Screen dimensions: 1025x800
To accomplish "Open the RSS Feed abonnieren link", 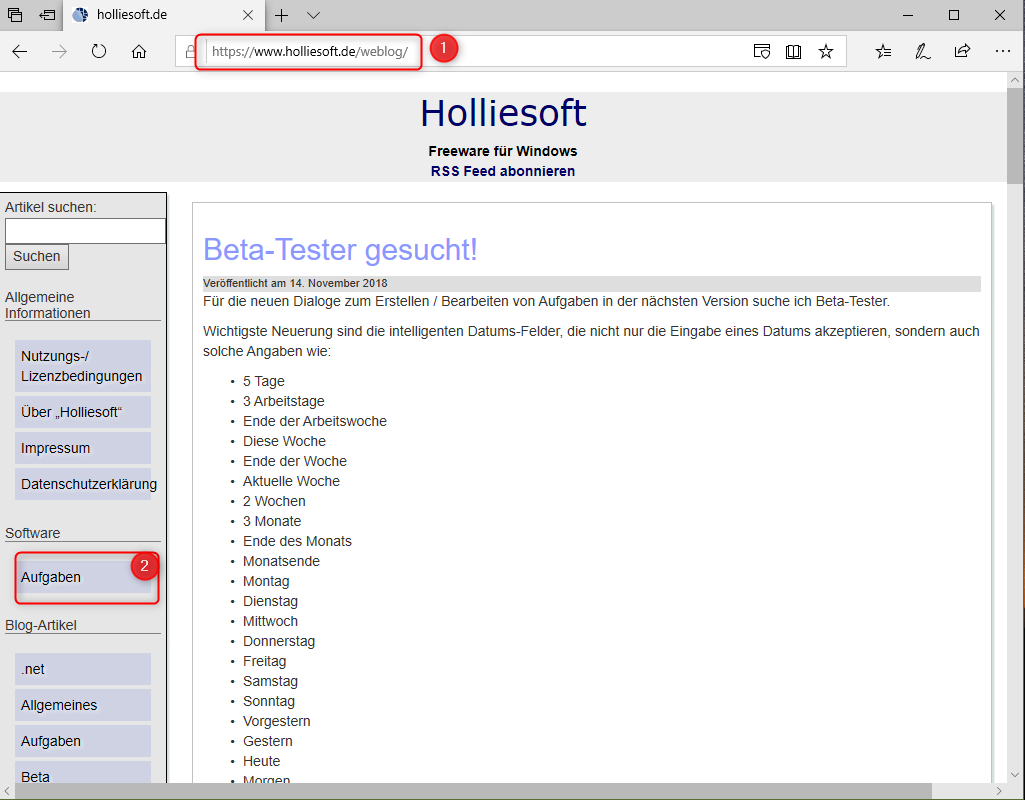I will point(502,171).
